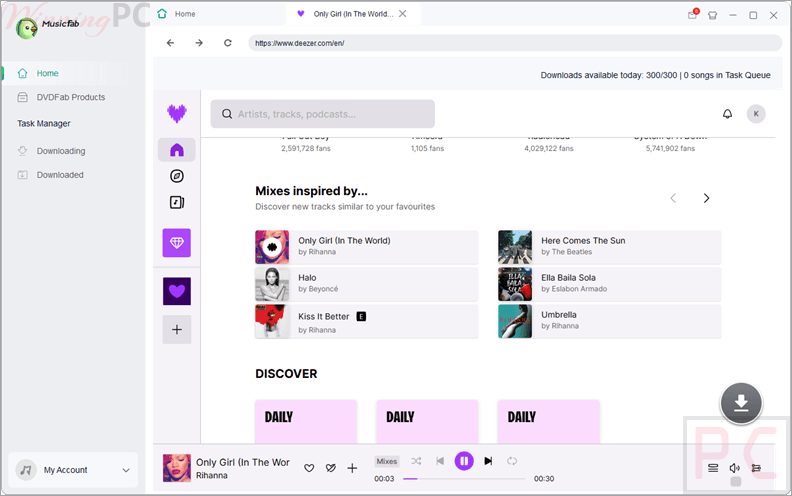Viewport: 792px width, 496px height.
Task: Show next Mixes inspired by page
Action: point(707,198)
